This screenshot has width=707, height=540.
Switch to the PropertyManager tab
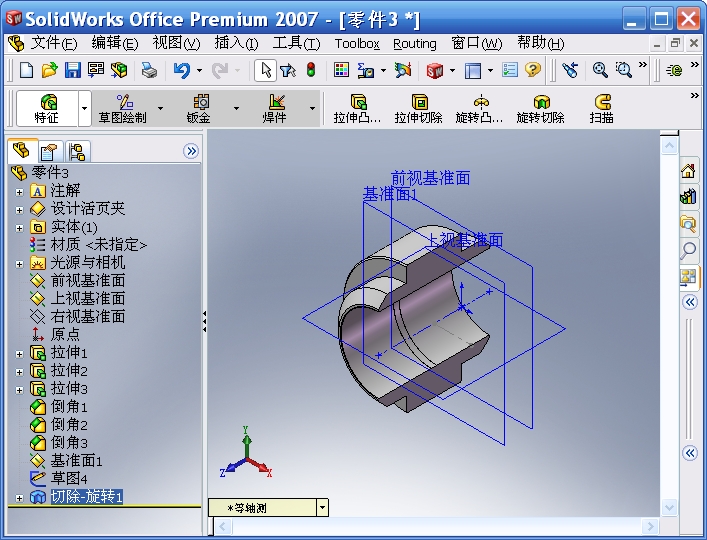point(49,151)
